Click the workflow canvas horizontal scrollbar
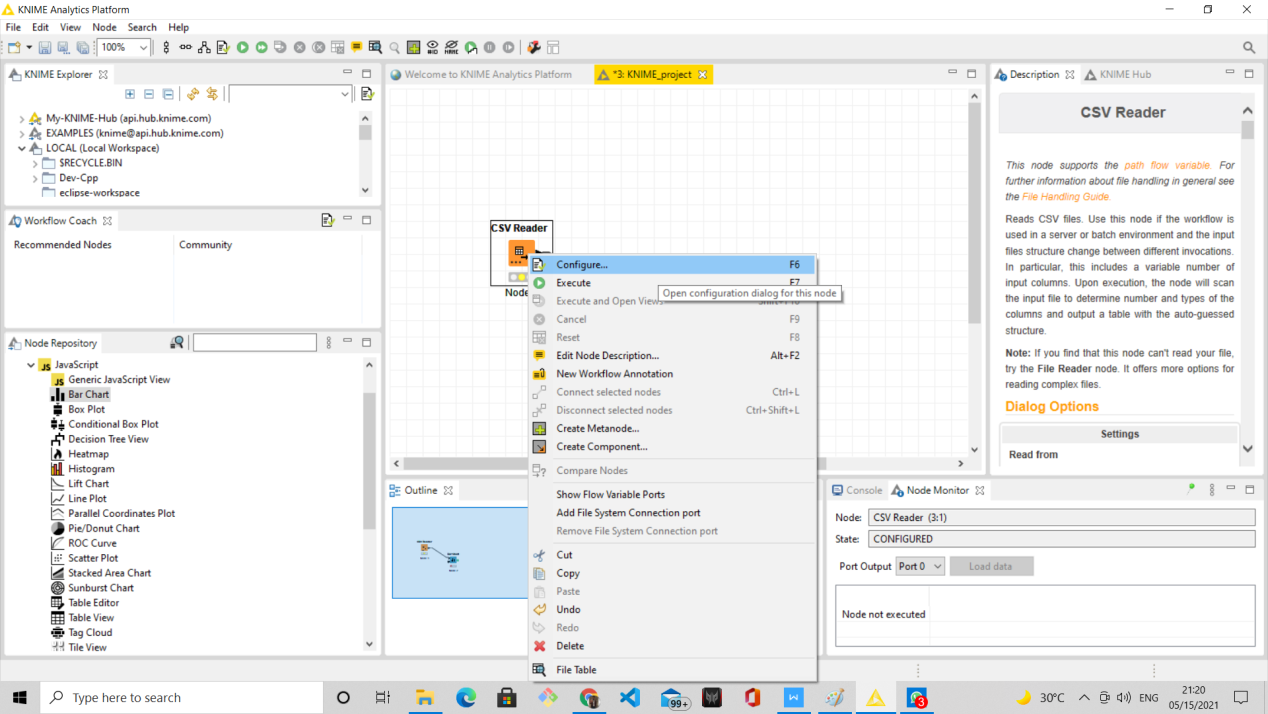The width and height of the screenshot is (1268, 714). 679,464
